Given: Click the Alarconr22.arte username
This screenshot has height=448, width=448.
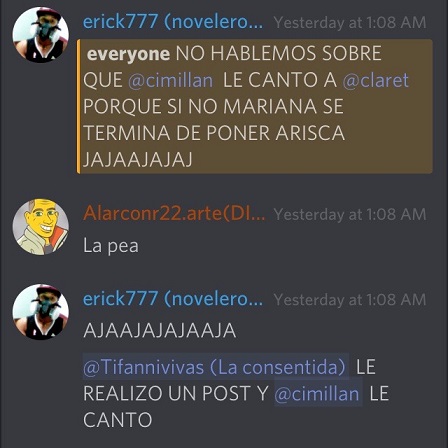Looking at the screenshot, I should pyautogui.click(x=174, y=213).
